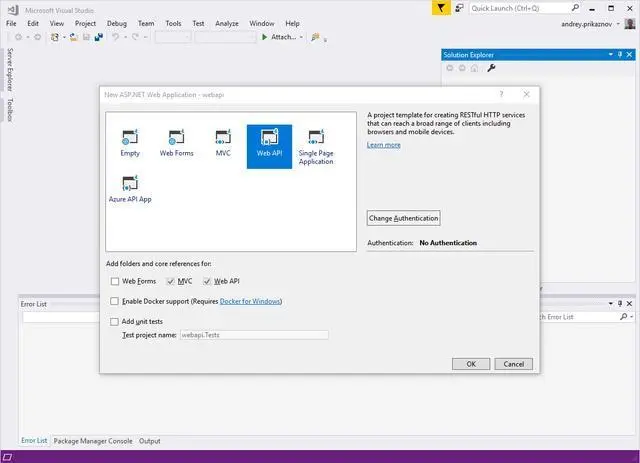Open Solution Explorer properties wrench icon

coord(491,68)
